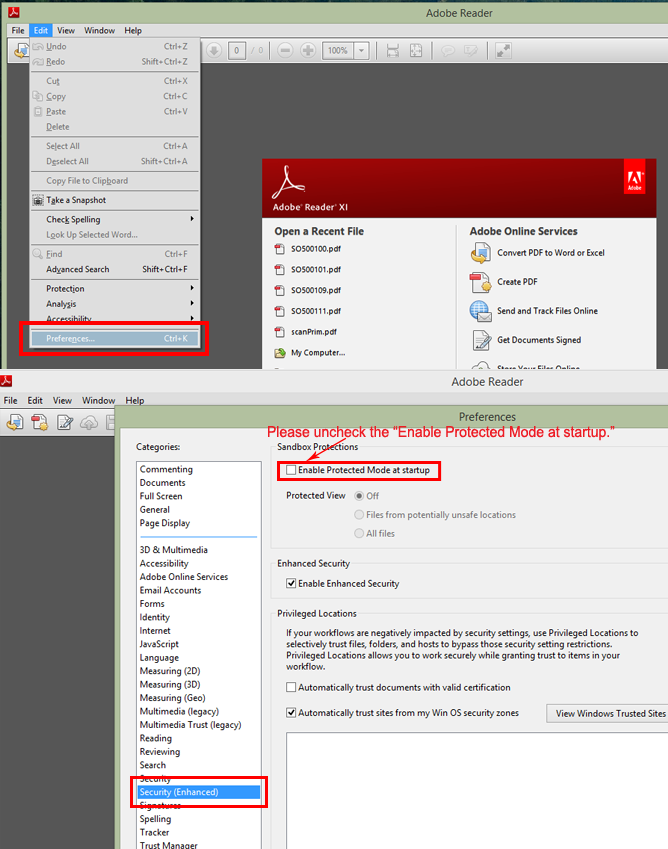Viewport: 668px width, 849px height.
Task: Select the Page Display category
Action: [165, 523]
